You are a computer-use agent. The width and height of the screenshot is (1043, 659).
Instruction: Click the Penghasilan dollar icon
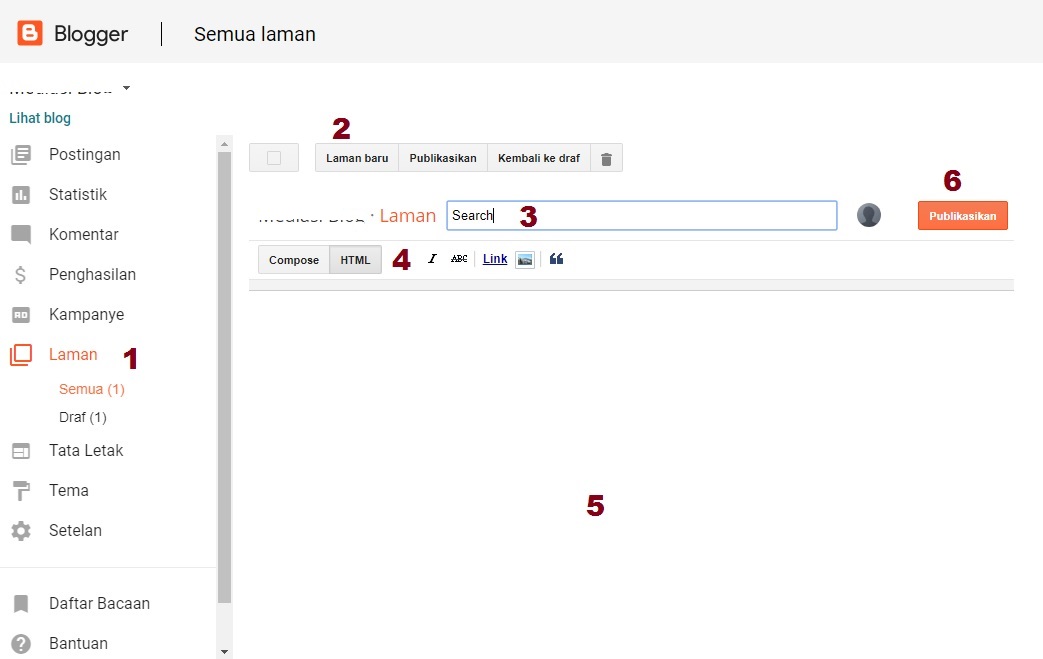click(x=21, y=275)
